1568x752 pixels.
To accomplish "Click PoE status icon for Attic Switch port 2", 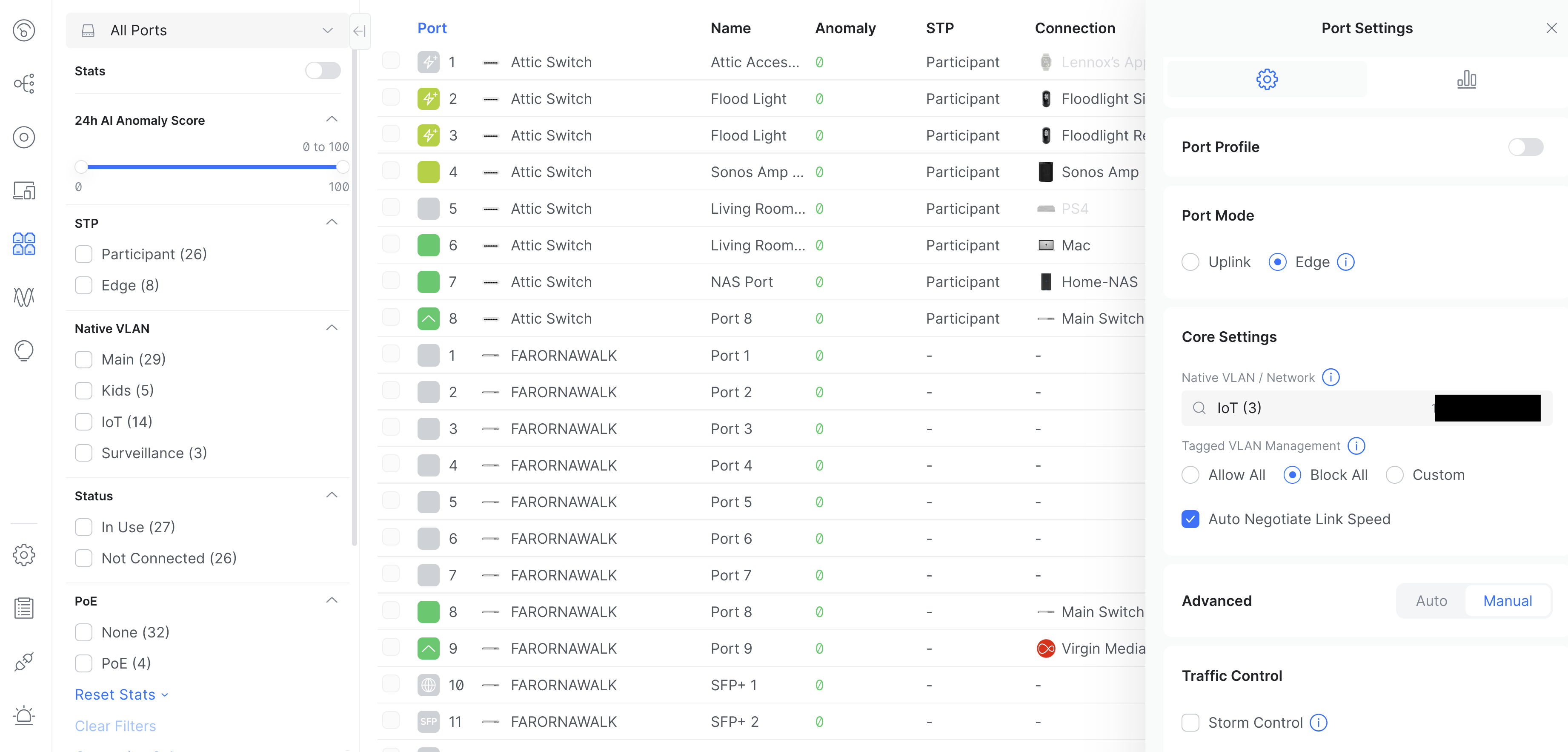I will [429, 99].
